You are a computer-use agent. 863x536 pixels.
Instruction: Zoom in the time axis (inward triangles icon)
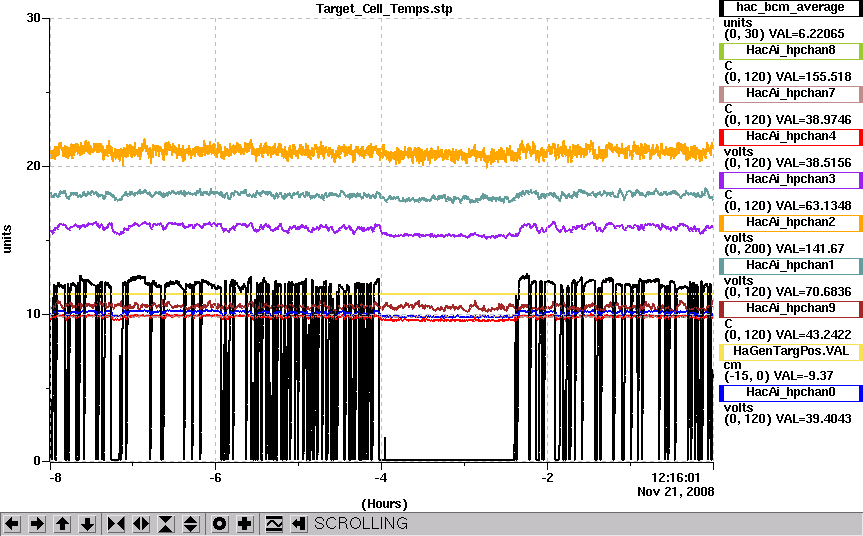click(116, 523)
